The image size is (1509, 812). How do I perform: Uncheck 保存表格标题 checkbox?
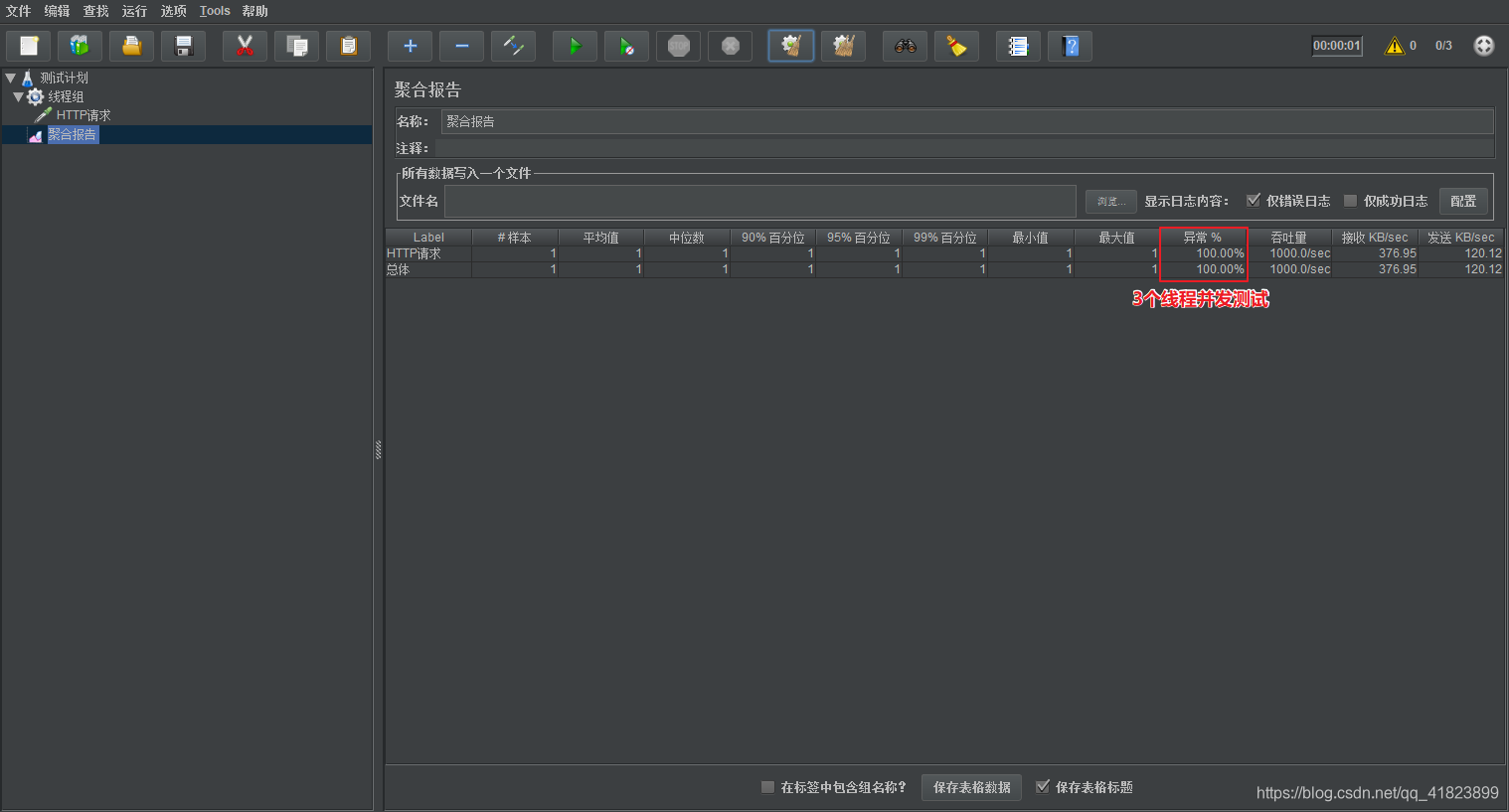pos(1043,787)
